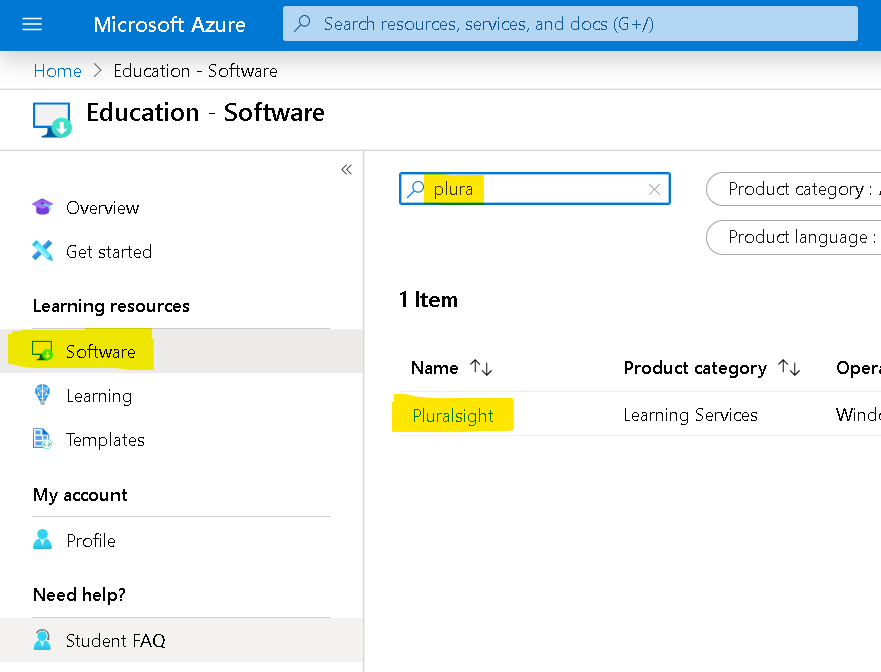Screen dimensions: 881x672
Task: Open the hamburger portal menu
Action: coord(32,24)
